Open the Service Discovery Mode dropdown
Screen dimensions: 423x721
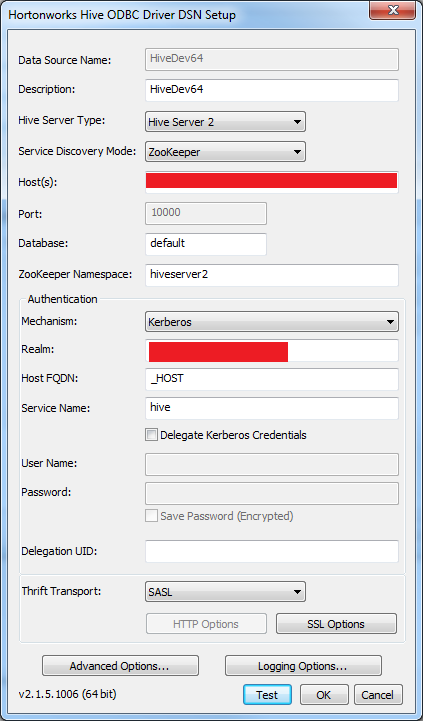(x=225, y=151)
